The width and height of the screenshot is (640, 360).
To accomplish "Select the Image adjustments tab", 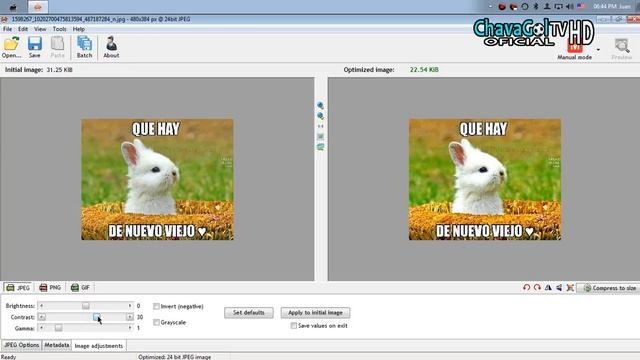I will [99, 346].
